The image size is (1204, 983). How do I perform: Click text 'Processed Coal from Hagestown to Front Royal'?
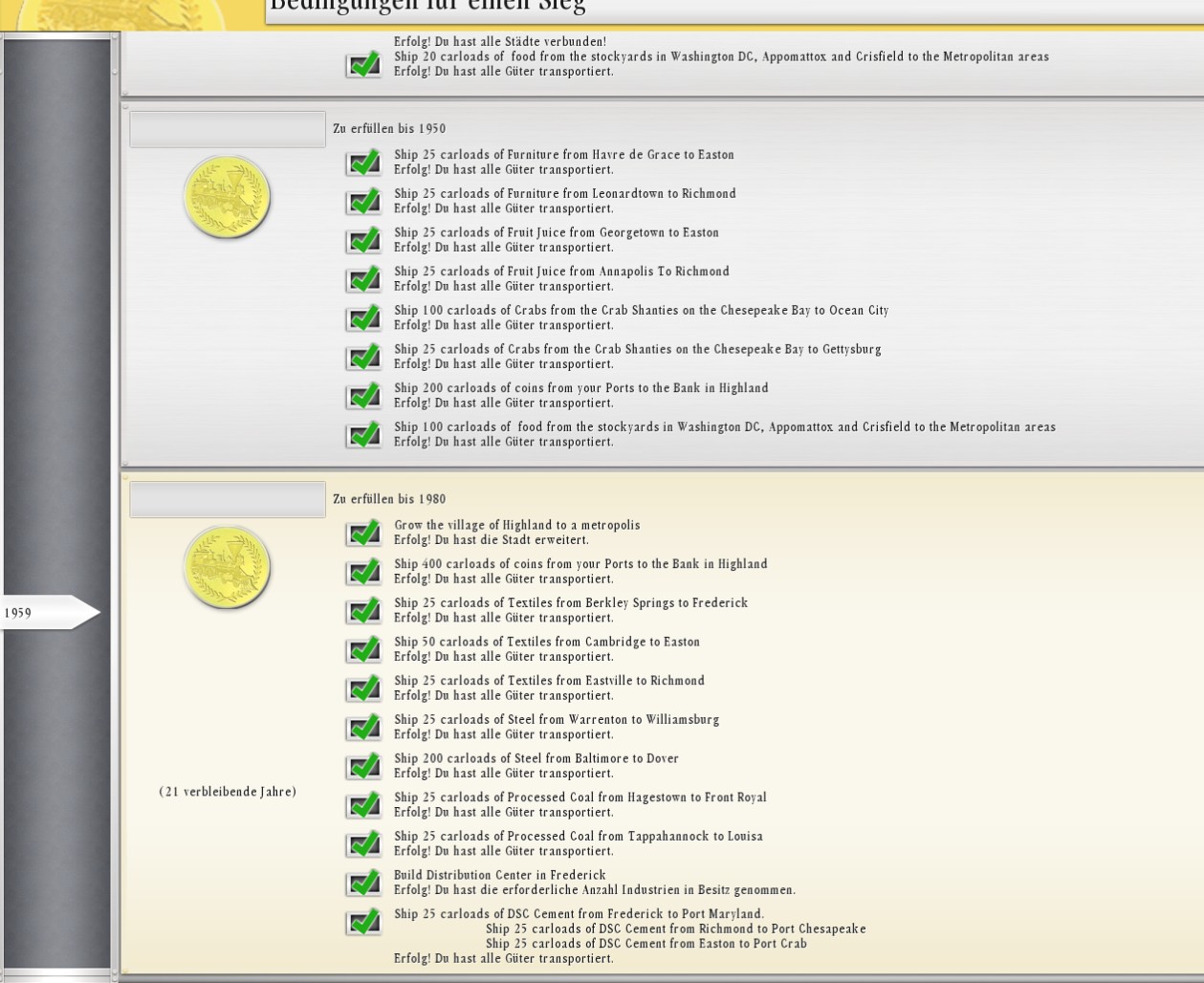(x=637, y=797)
